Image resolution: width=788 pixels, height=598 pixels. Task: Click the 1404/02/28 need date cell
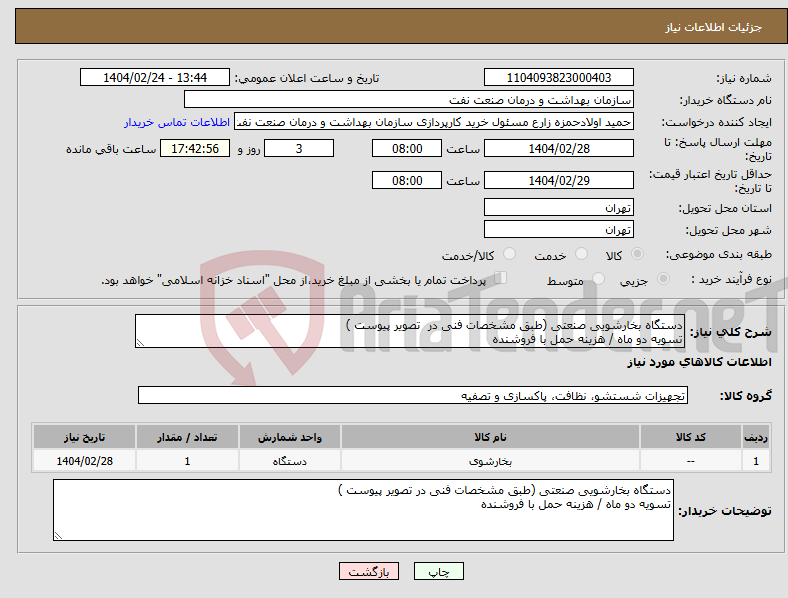pos(84,461)
